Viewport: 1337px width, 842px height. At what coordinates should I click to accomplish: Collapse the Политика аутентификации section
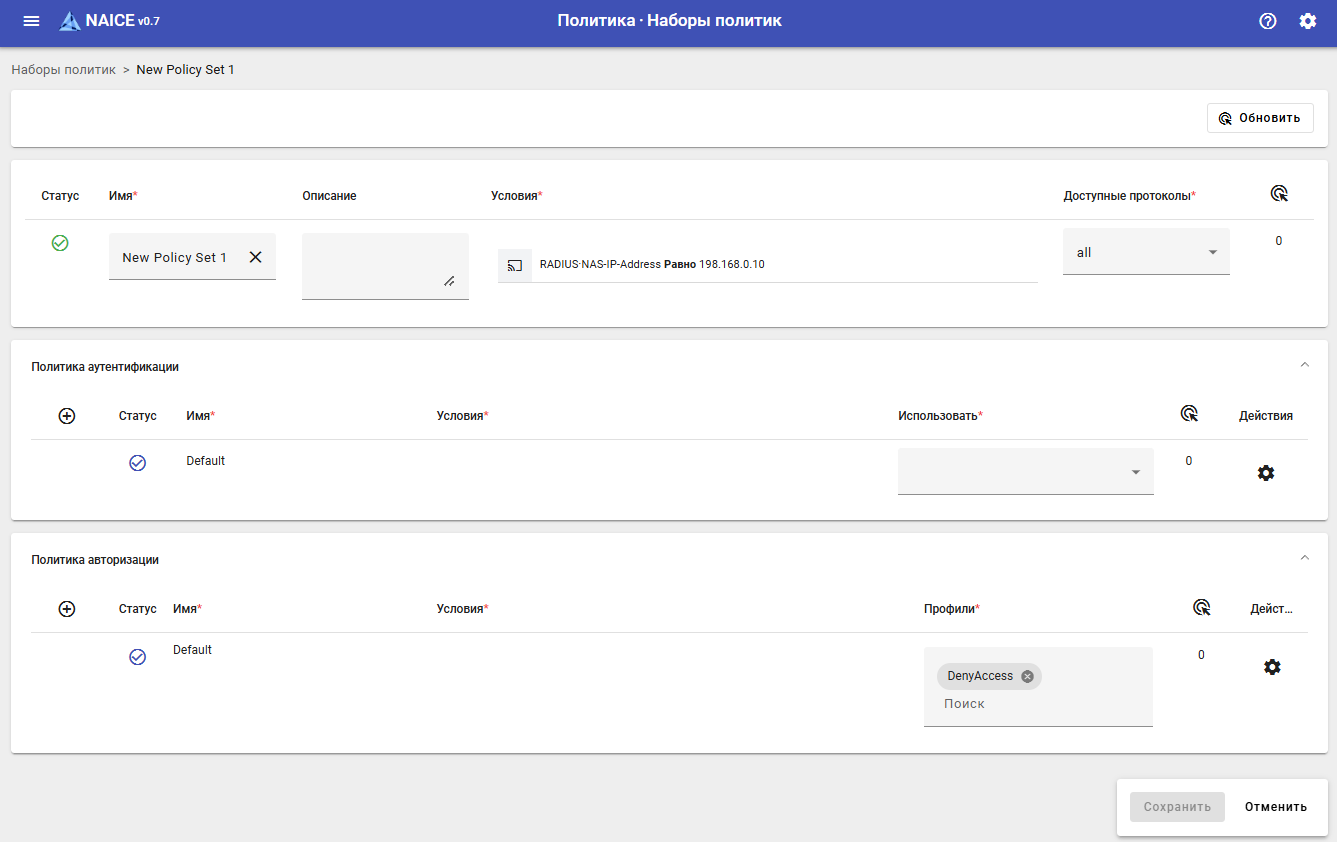1304,365
